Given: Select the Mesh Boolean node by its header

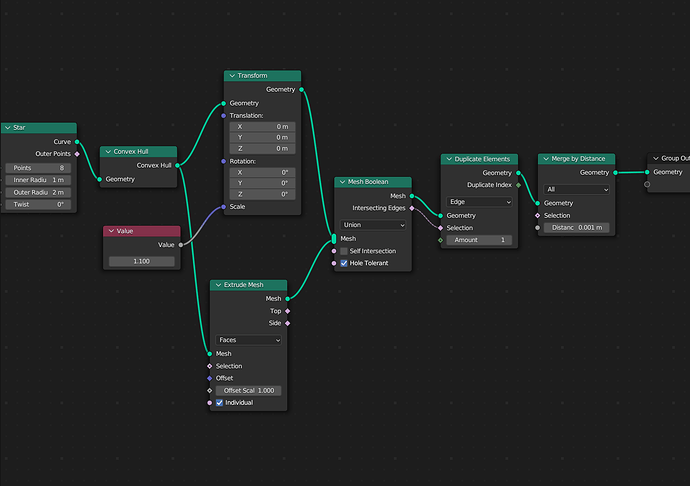Looking at the screenshot, I should coord(373,182).
